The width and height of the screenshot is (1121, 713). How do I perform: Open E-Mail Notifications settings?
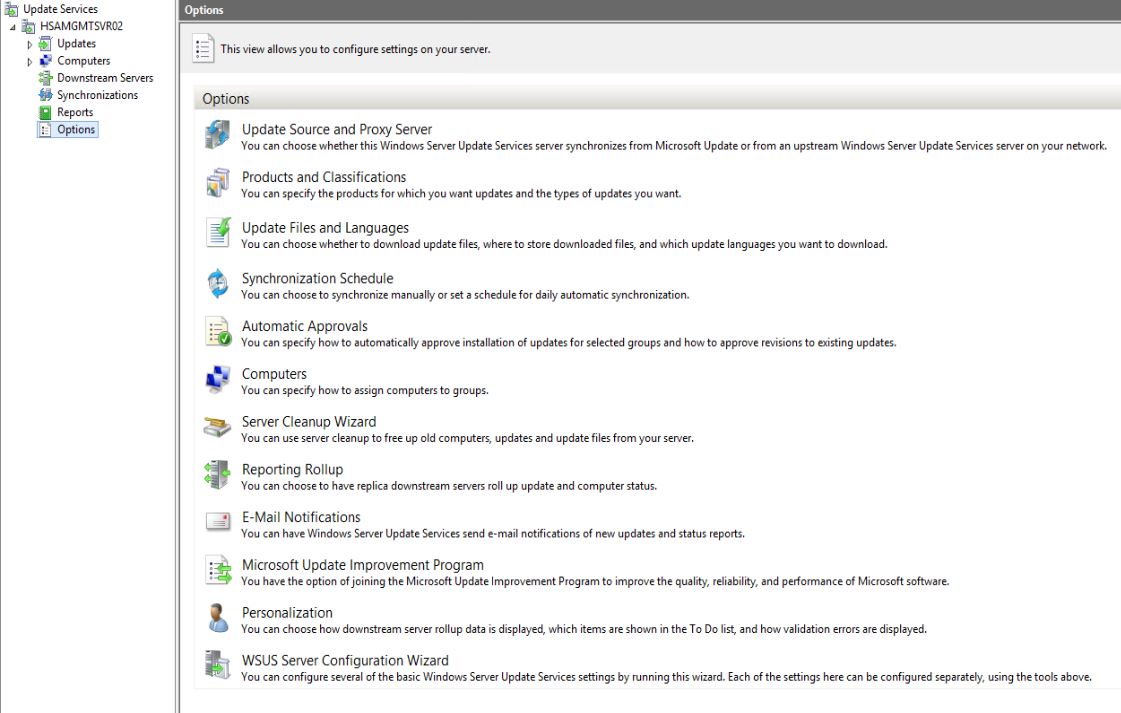click(301, 517)
